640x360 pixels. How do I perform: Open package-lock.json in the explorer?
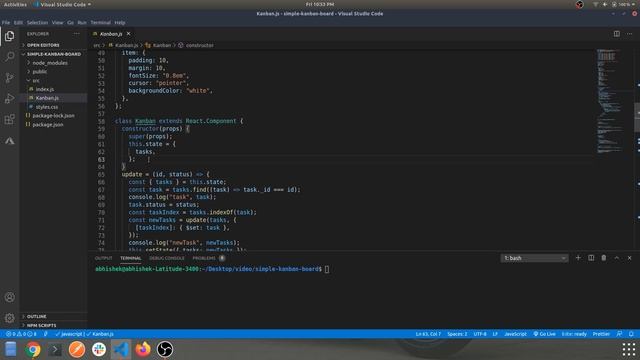point(53,116)
